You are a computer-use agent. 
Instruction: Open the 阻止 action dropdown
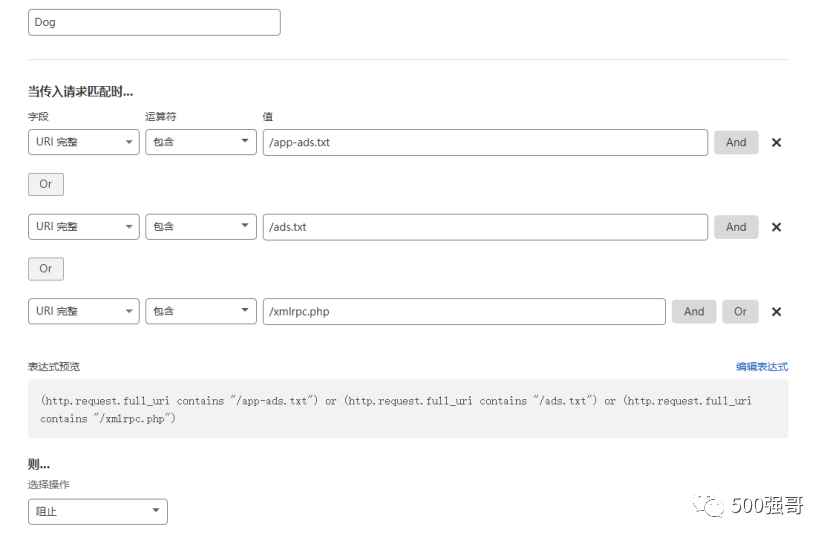[98, 511]
